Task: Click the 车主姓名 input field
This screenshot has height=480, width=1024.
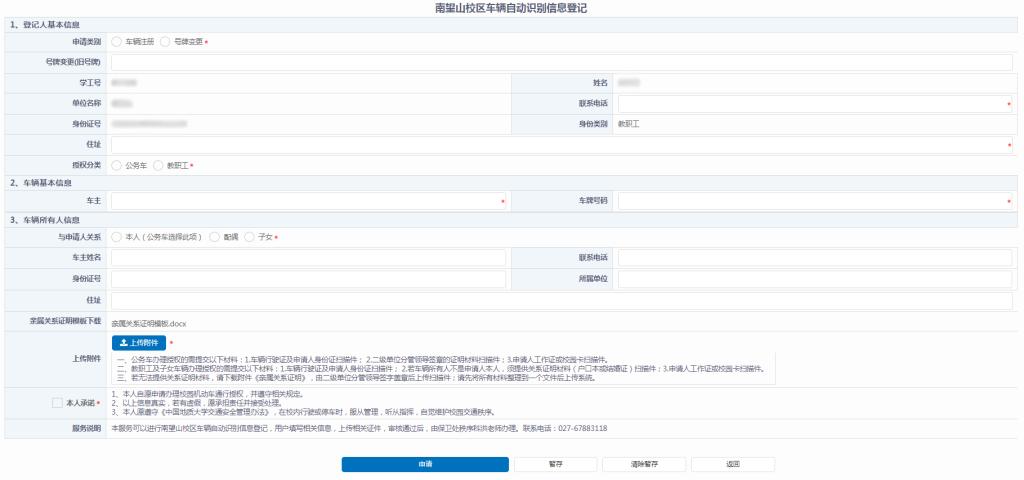Action: tap(308, 258)
